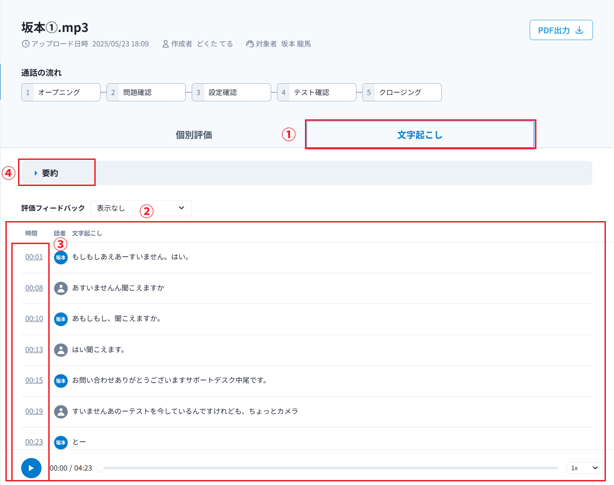
Task: Jump to timestamp 00:01
Action: click(34, 257)
